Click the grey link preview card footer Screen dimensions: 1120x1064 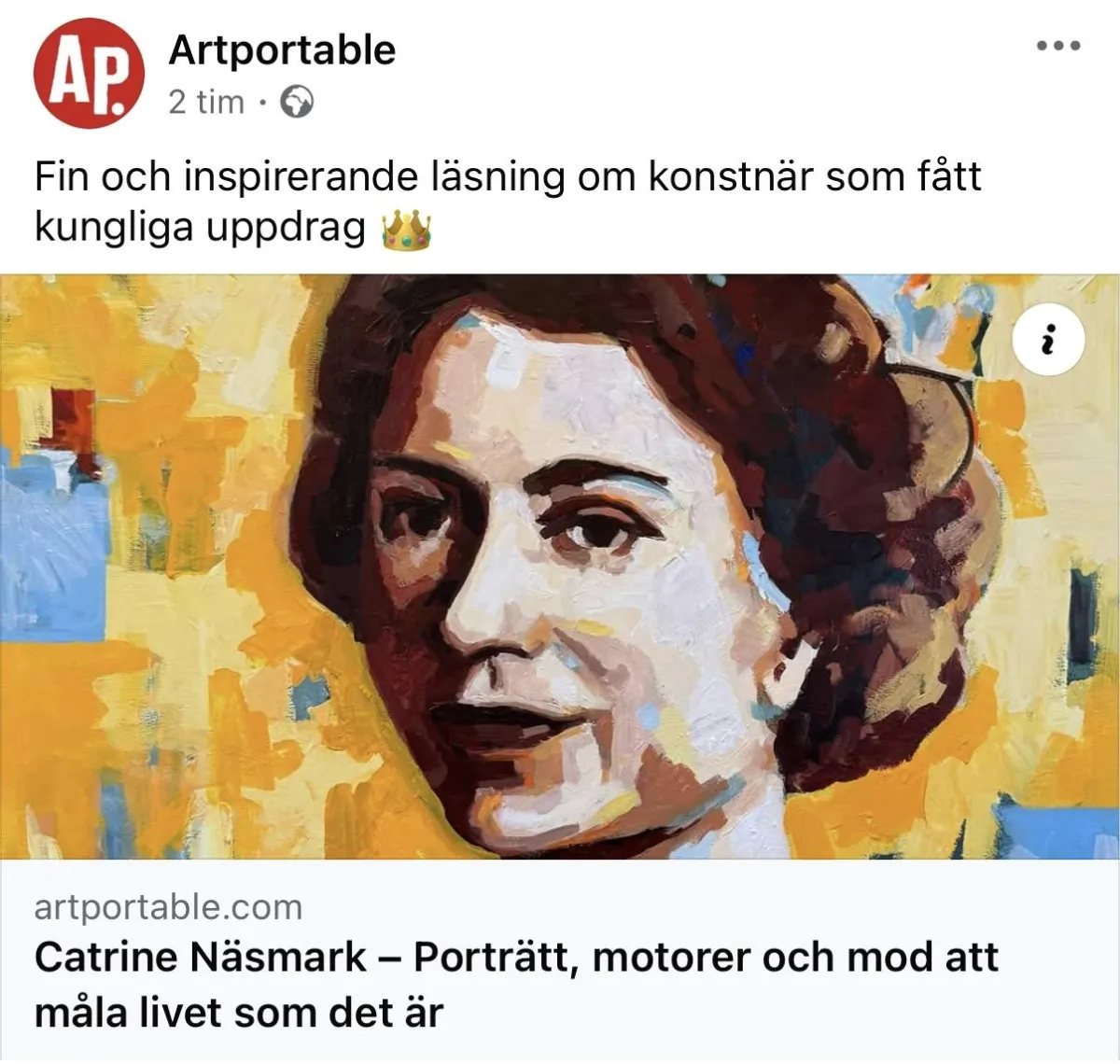point(560,959)
